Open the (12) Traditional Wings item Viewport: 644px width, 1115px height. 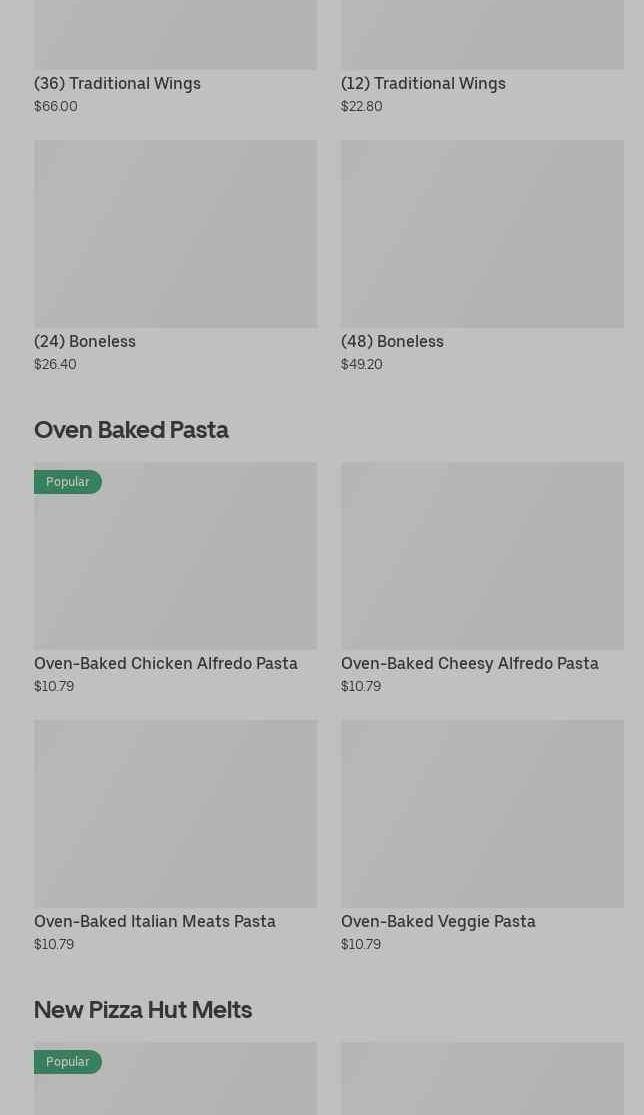coord(423,83)
